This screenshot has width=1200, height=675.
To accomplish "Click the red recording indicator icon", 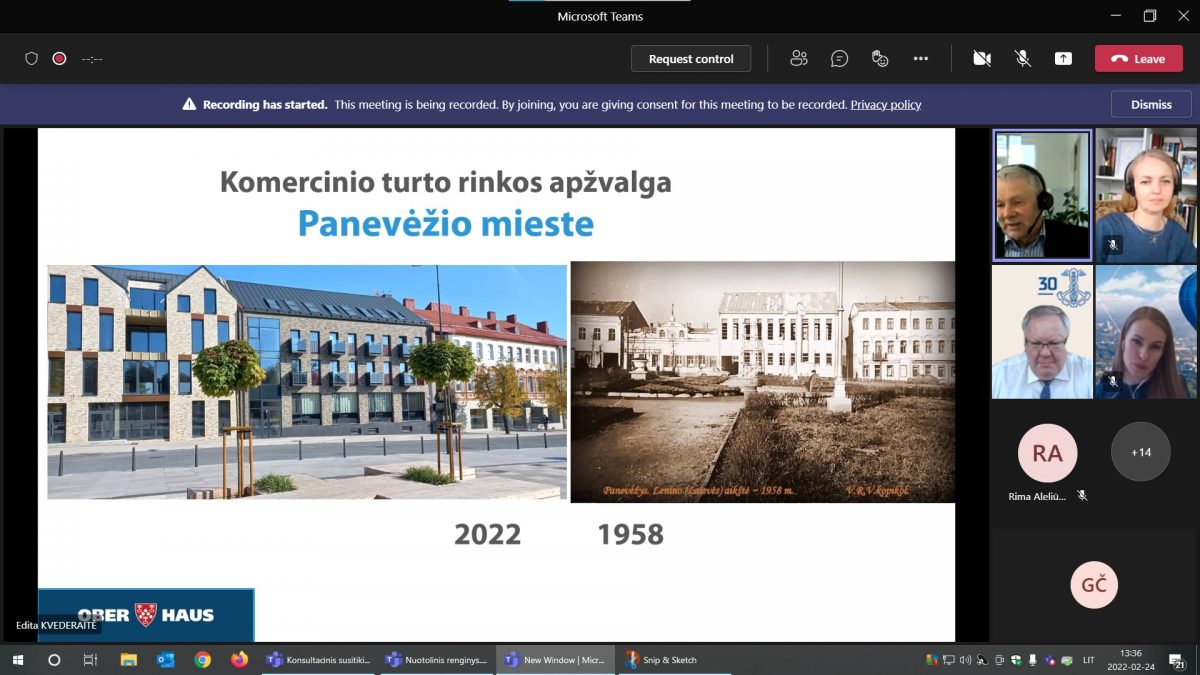I will point(59,59).
